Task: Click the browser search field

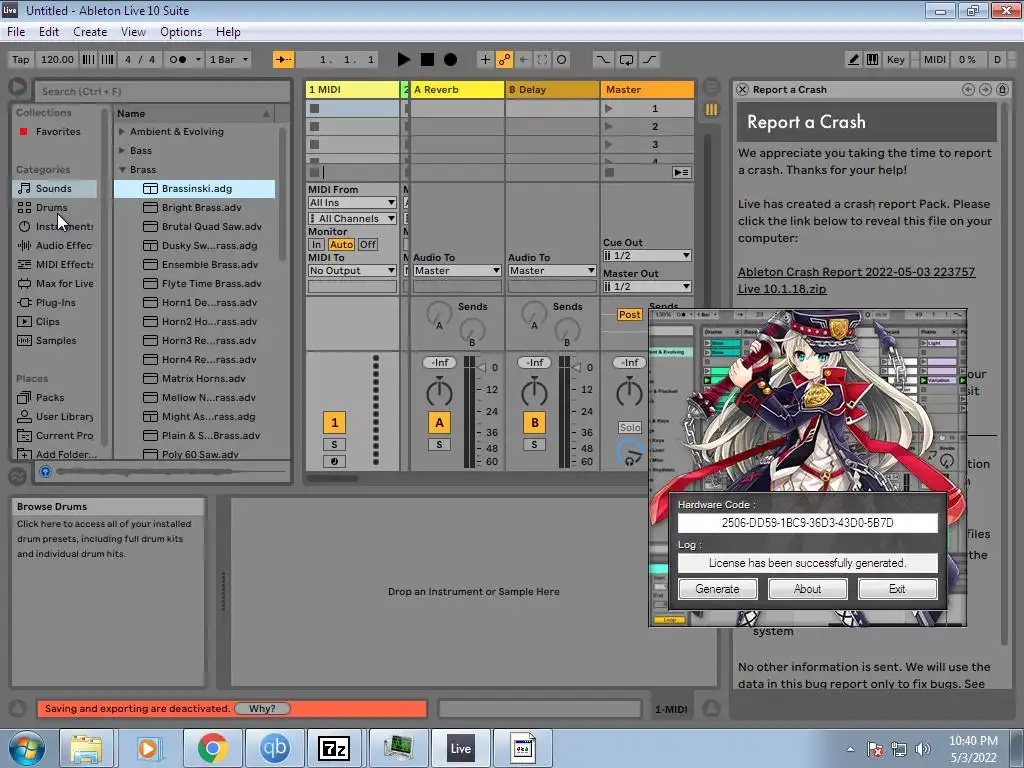Action: 161,91
